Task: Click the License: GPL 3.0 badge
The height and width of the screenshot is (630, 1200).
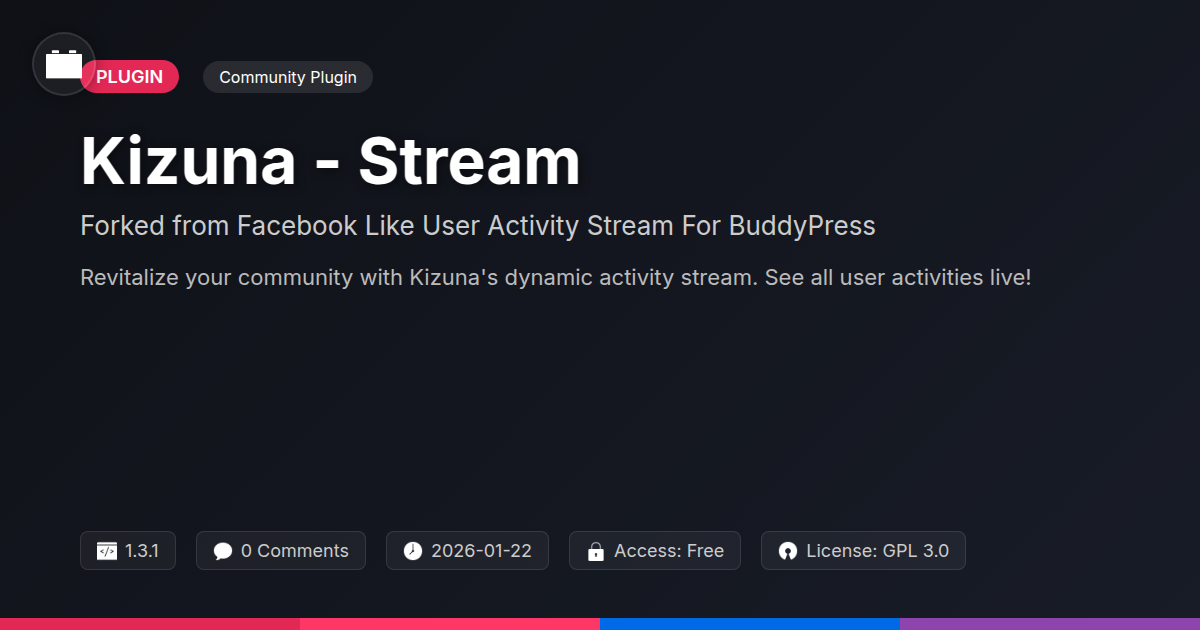Action: [863, 551]
